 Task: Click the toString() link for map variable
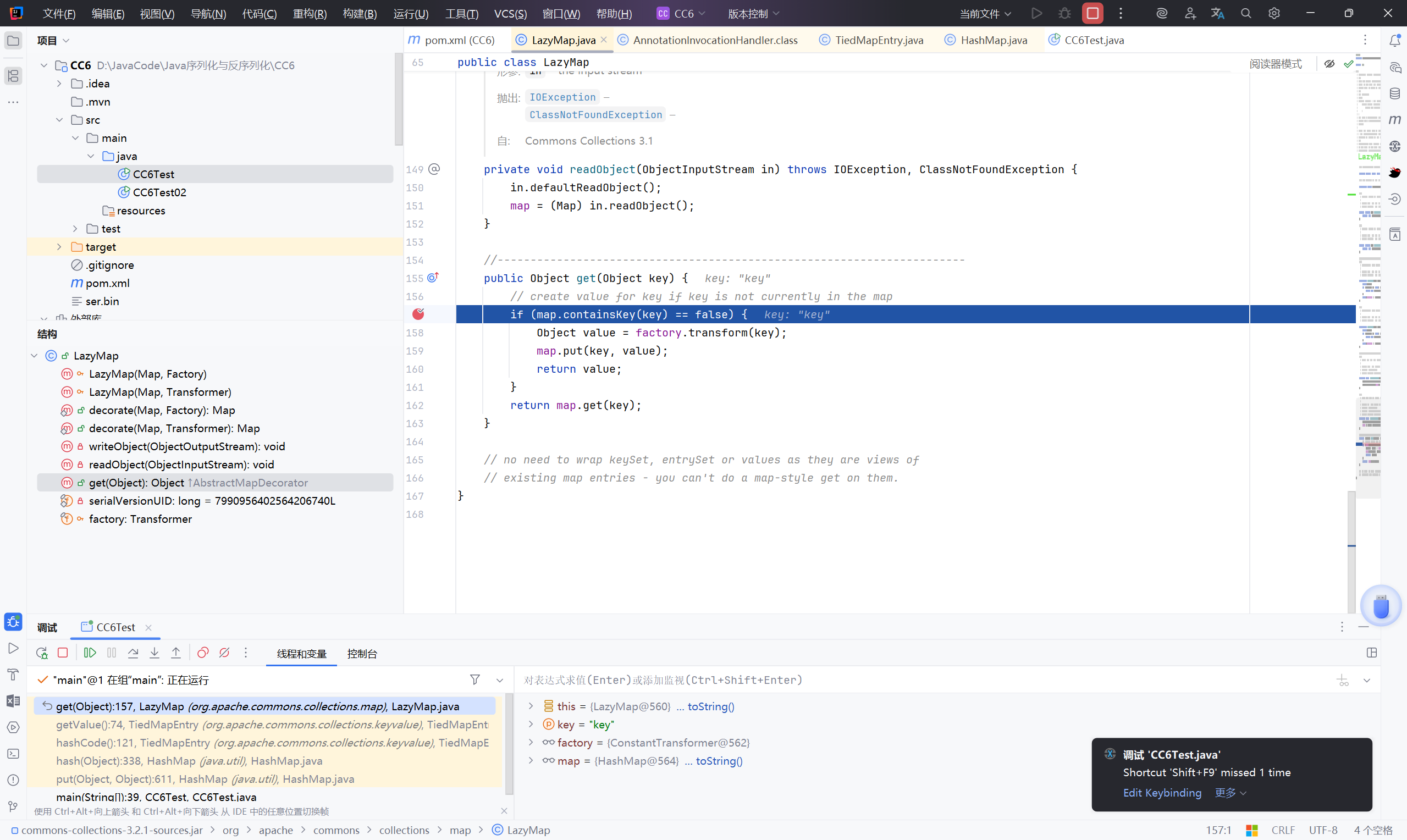[x=719, y=761]
